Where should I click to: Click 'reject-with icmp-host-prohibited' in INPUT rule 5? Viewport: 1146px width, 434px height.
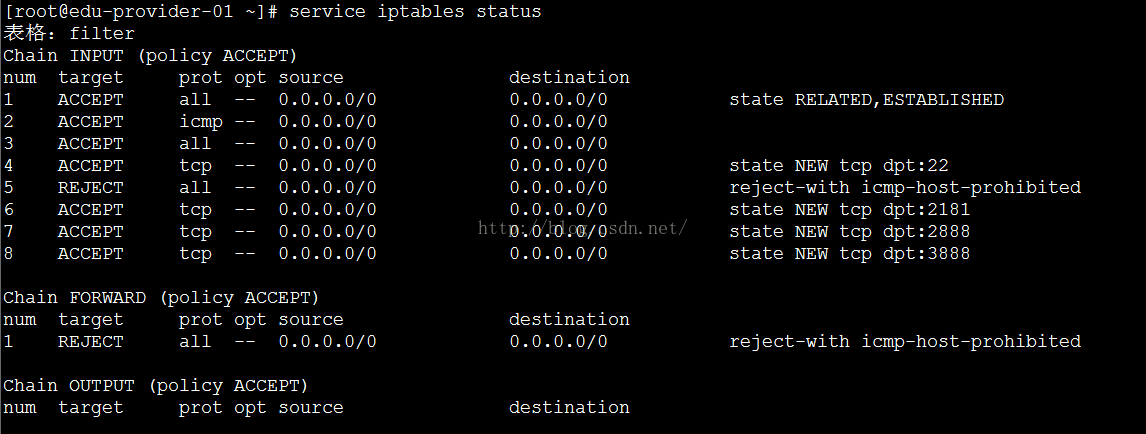coord(905,188)
